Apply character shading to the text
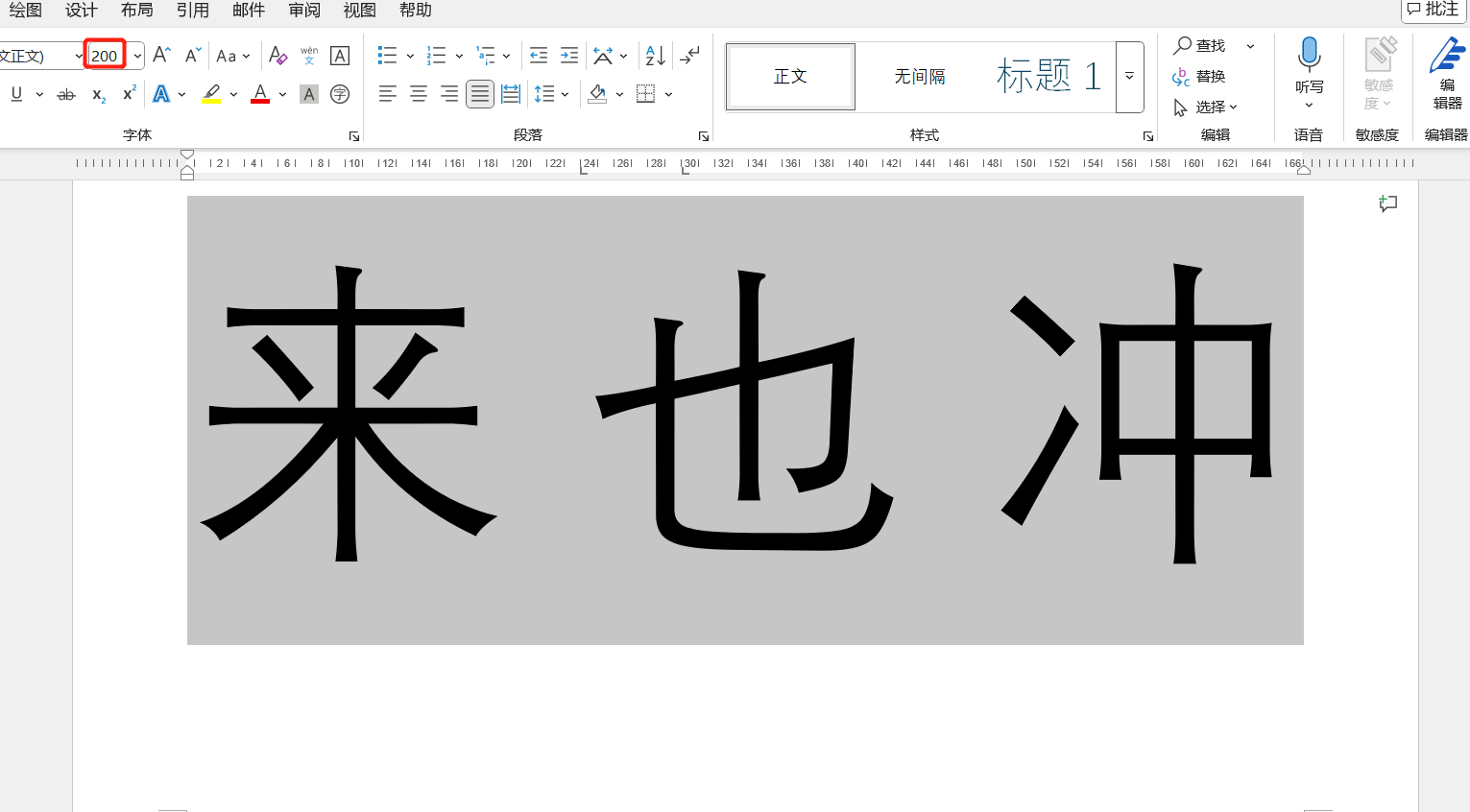The image size is (1470, 812). click(x=309, y=94)
